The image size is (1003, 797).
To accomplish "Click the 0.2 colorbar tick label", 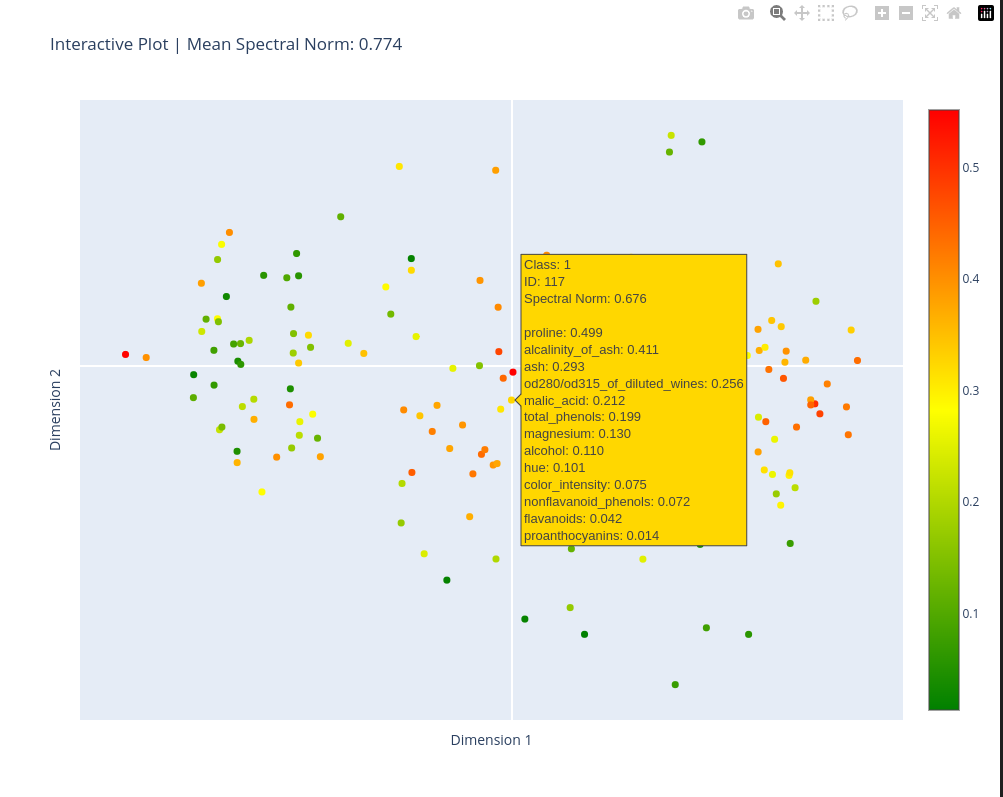I will pyautogui.click(x=970, y=502).
